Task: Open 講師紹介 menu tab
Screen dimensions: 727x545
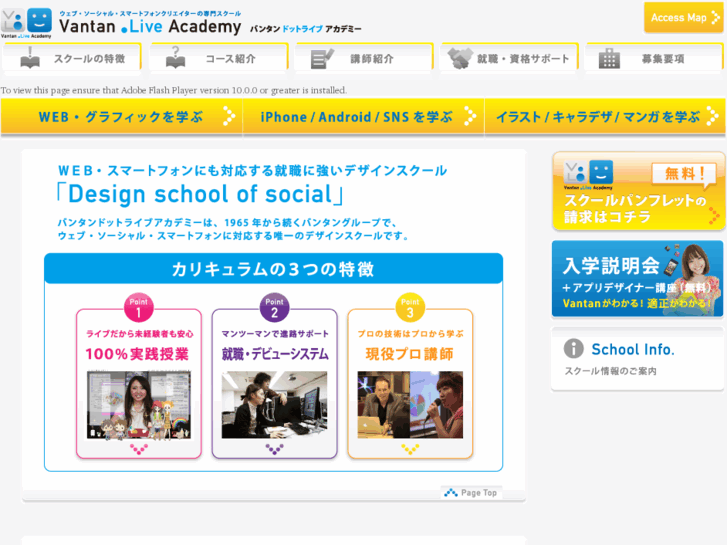Action: [x=364, y=58]
